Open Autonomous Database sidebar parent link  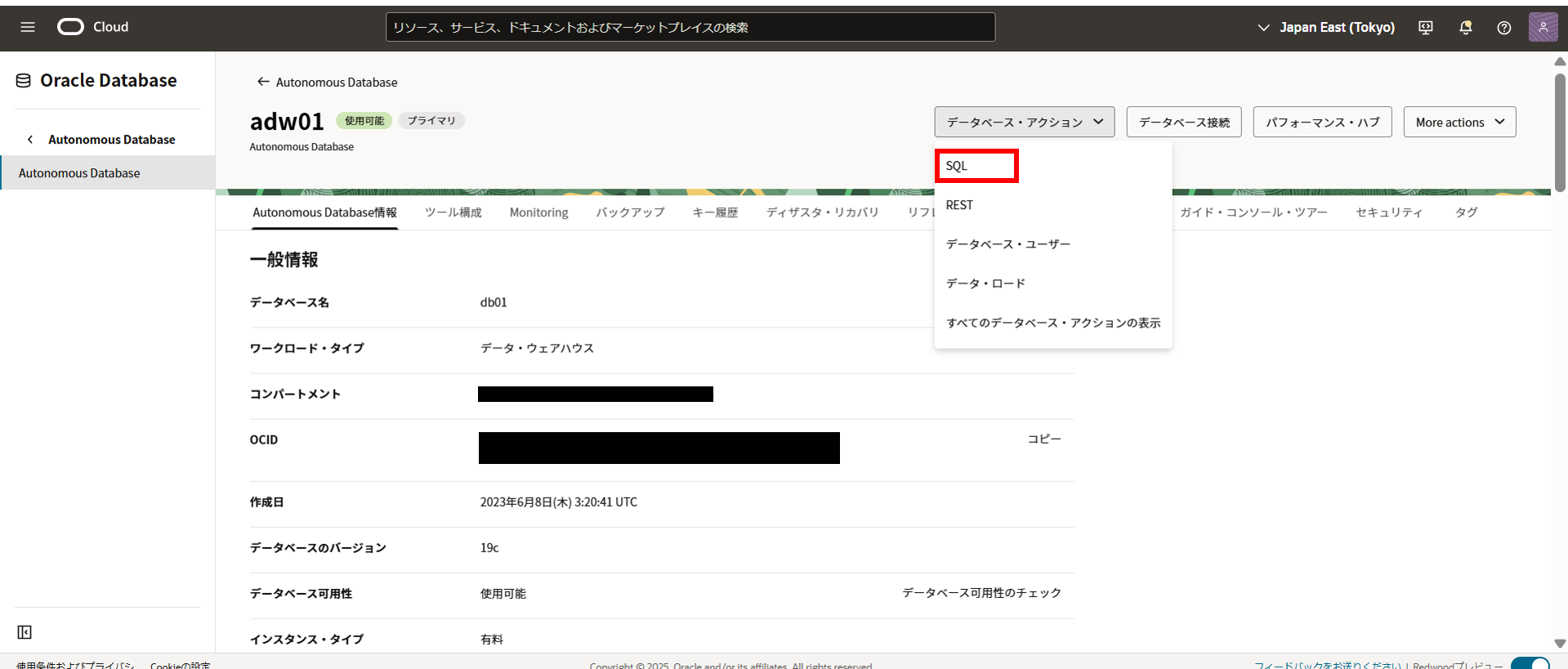(111, 140)
